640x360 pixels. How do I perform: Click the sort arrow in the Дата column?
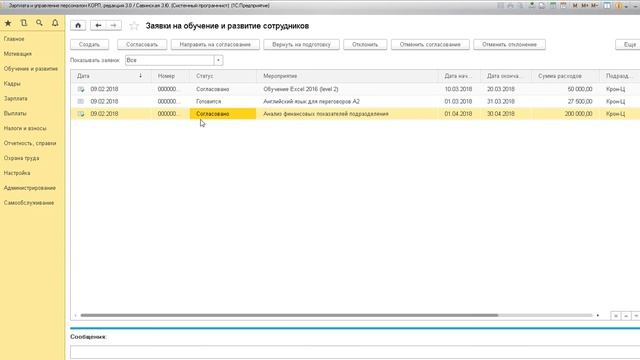pos(140,76)
